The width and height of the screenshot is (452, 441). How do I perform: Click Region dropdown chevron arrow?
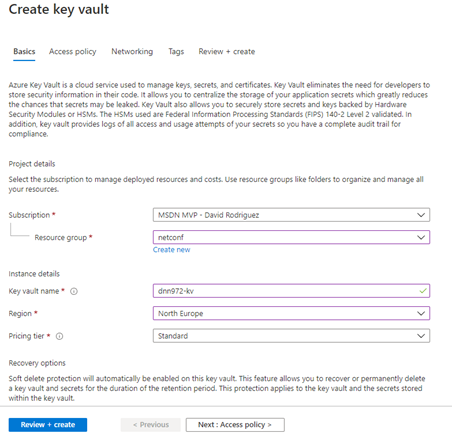click(x=421, y=313)
